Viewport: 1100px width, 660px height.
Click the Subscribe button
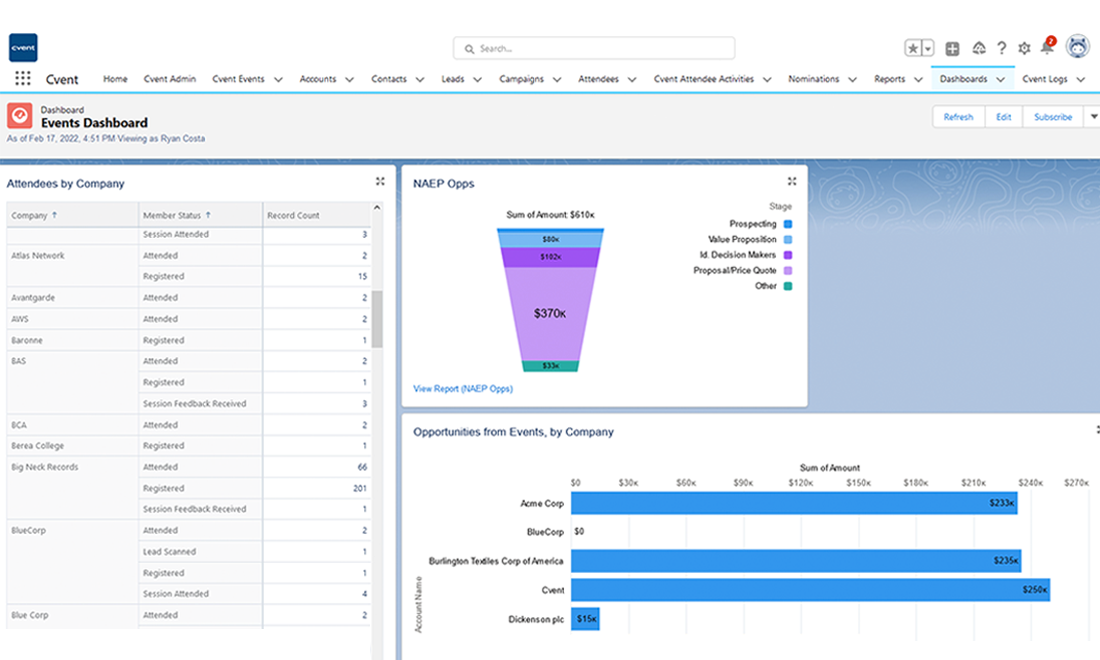click(1053, 117)
